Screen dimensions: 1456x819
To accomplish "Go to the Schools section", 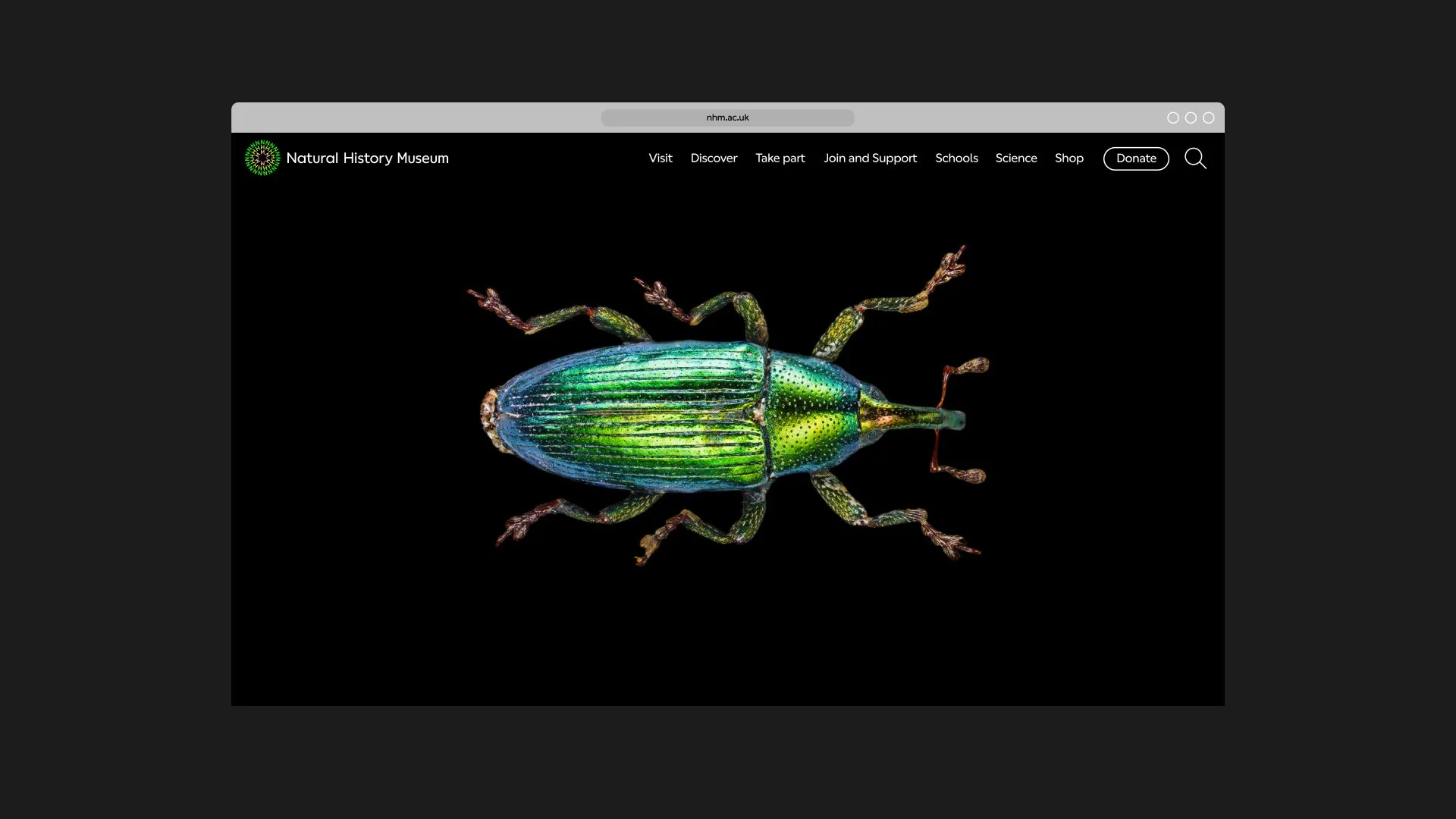I will [x=956, y=158].
